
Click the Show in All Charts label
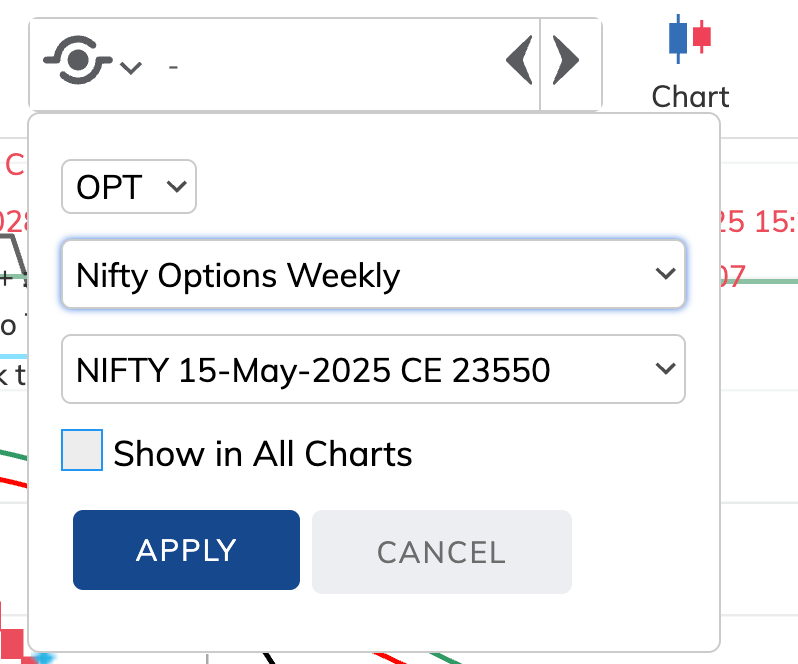263,454
